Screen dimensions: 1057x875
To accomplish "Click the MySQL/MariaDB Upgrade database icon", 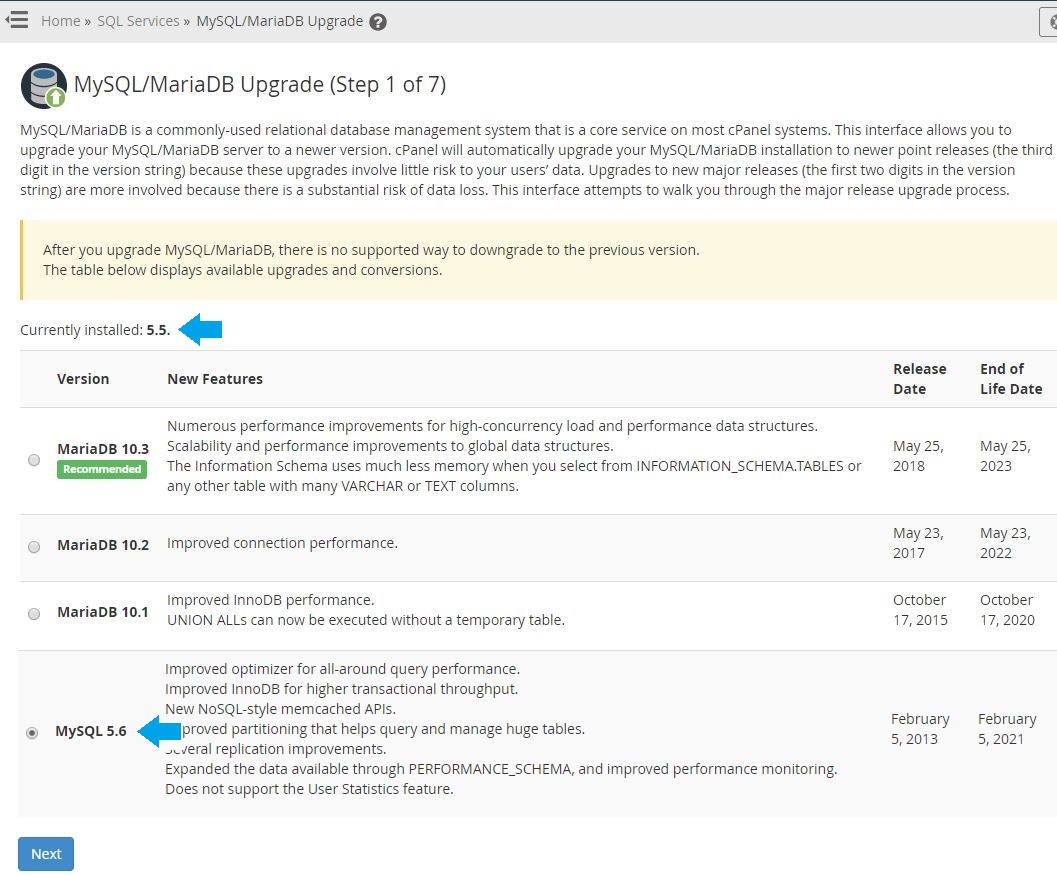I will point(44,86).
